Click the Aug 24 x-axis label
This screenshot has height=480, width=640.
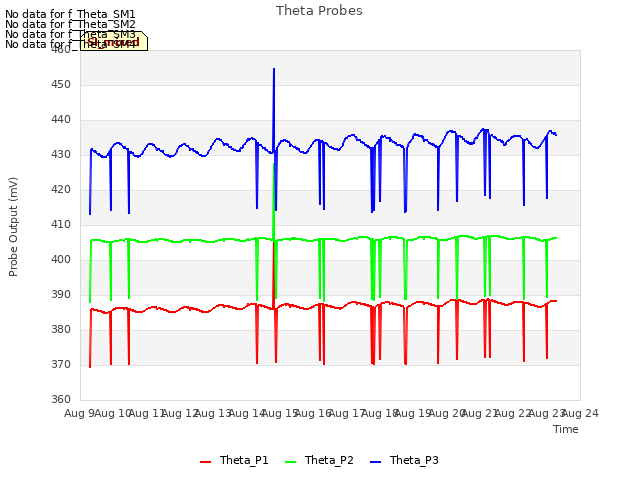click(580, 414)
